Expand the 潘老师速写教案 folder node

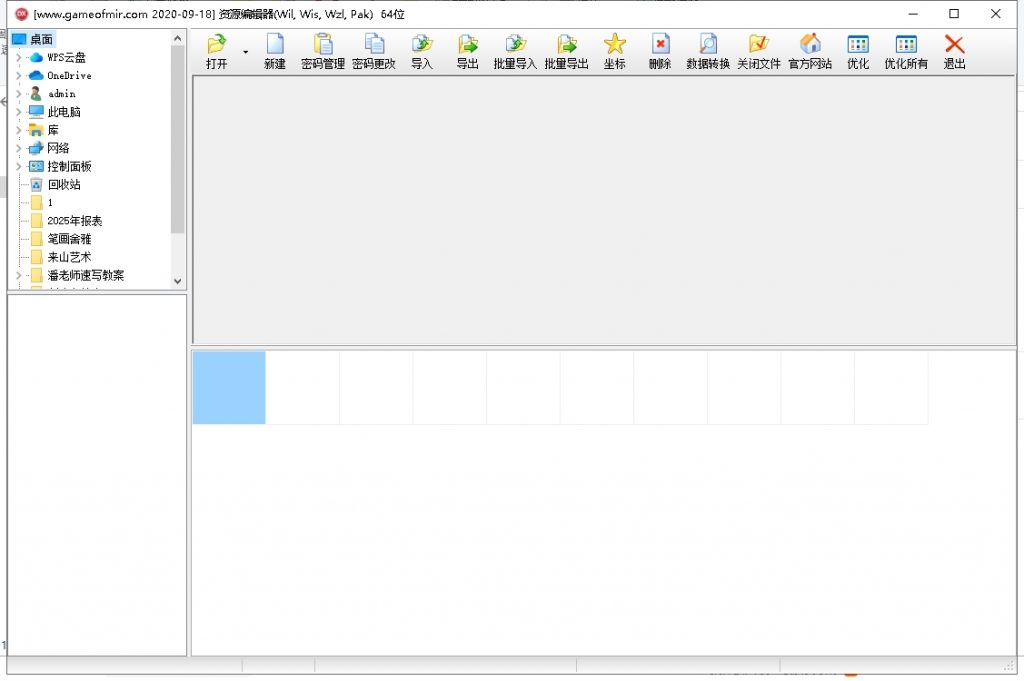pos(19,275)
